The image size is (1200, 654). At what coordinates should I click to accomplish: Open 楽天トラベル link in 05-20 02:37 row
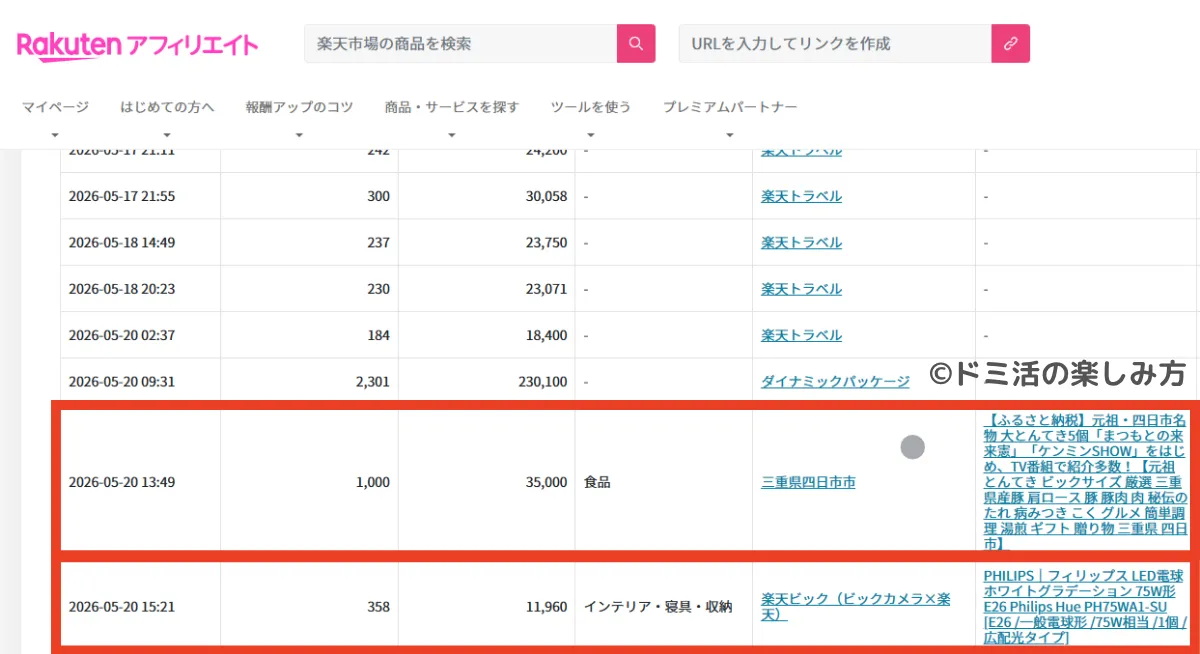801,335
